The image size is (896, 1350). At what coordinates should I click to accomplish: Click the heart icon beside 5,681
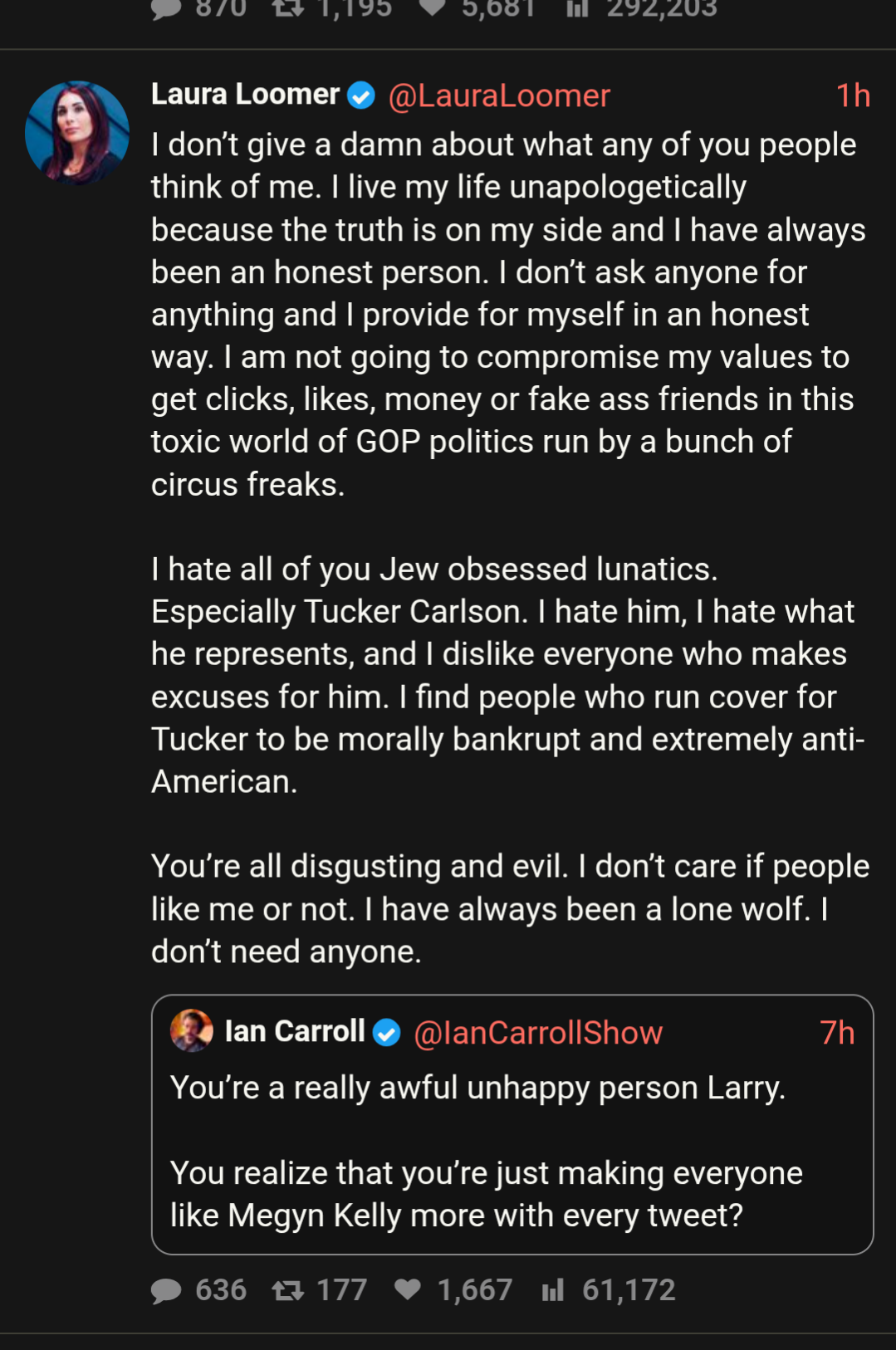[x=433, y=8]
